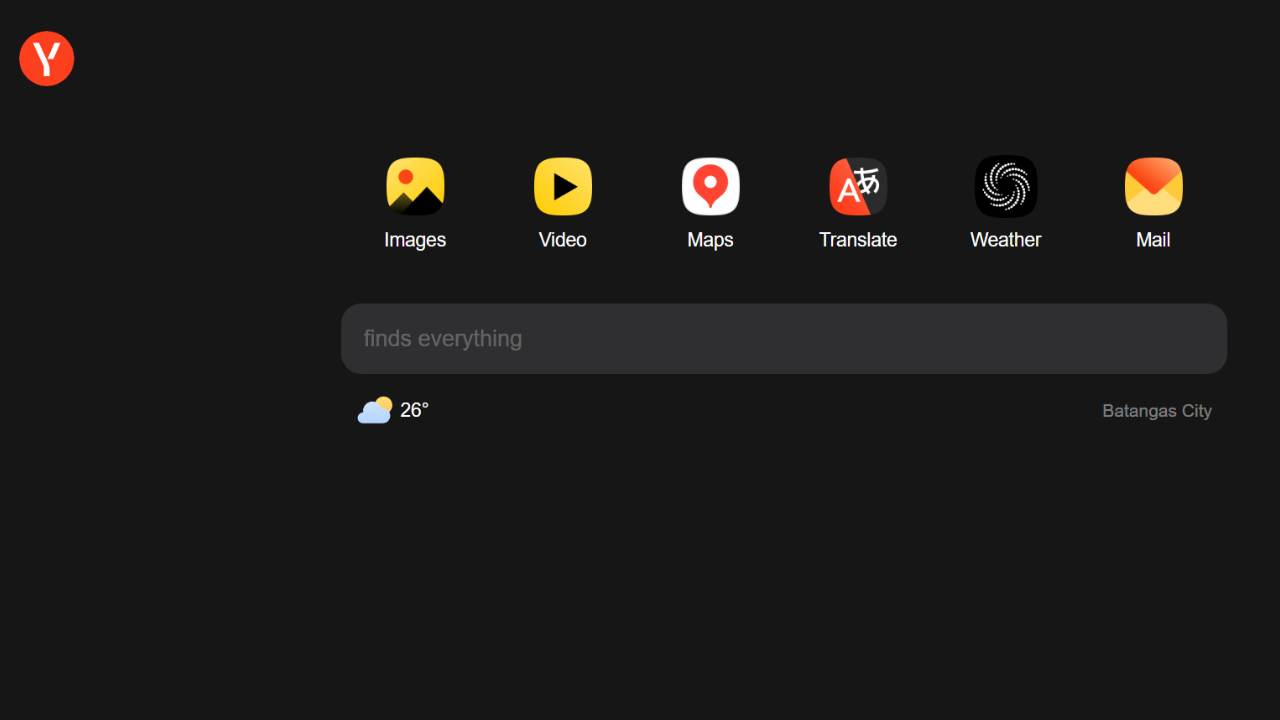Click the 26° temperature reading

tap(414, 410)
